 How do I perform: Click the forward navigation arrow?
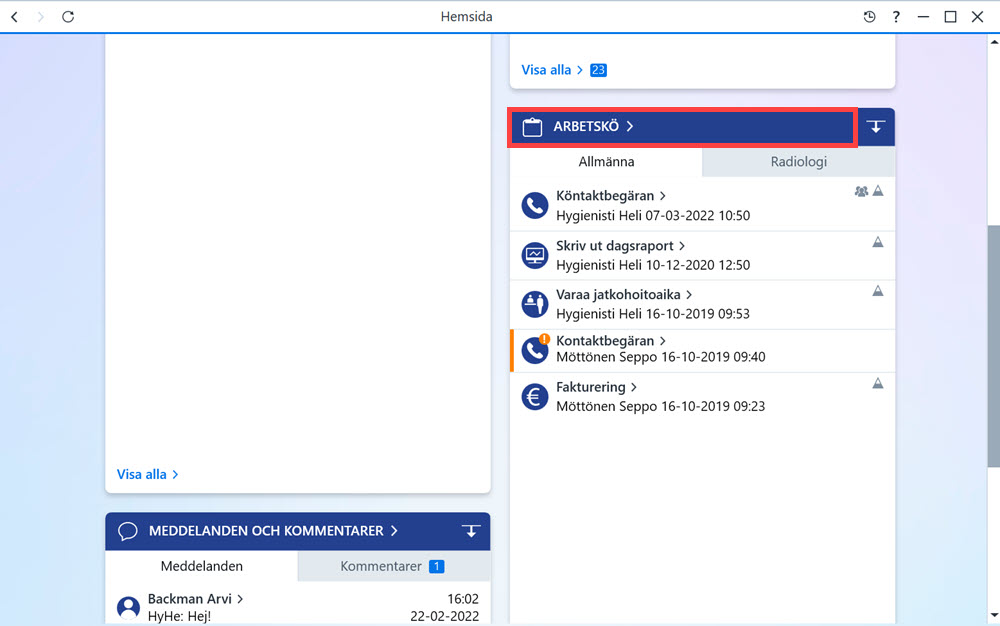point(40,17)
